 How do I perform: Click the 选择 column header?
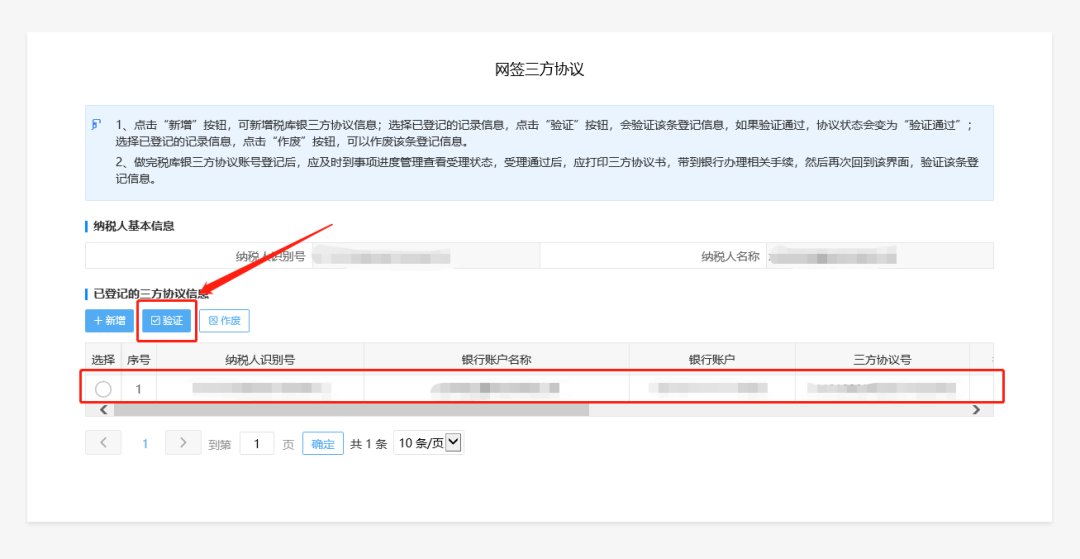tap(103, 359)
